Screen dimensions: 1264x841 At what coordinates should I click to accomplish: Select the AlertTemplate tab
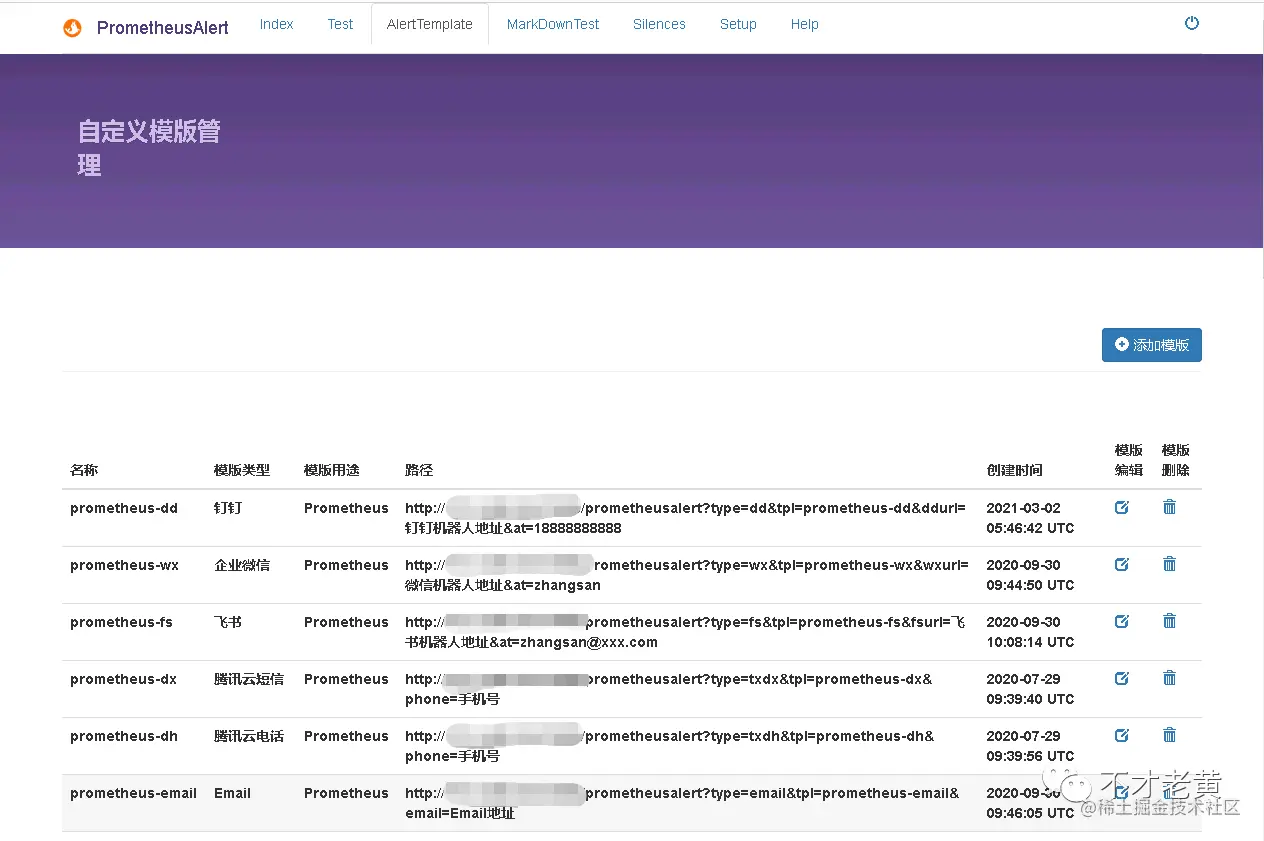coord(430,24)
